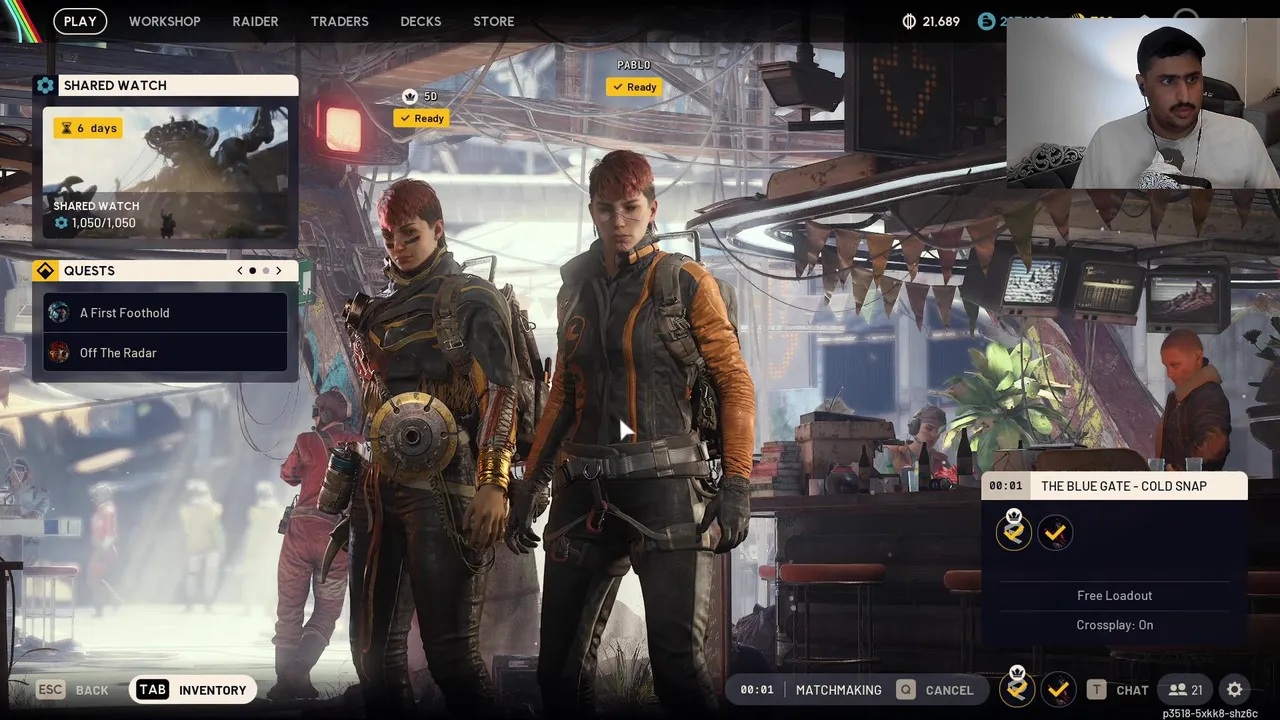1280x720 pixels.
Task: Open the Inventory
Action: pos(212,690)
